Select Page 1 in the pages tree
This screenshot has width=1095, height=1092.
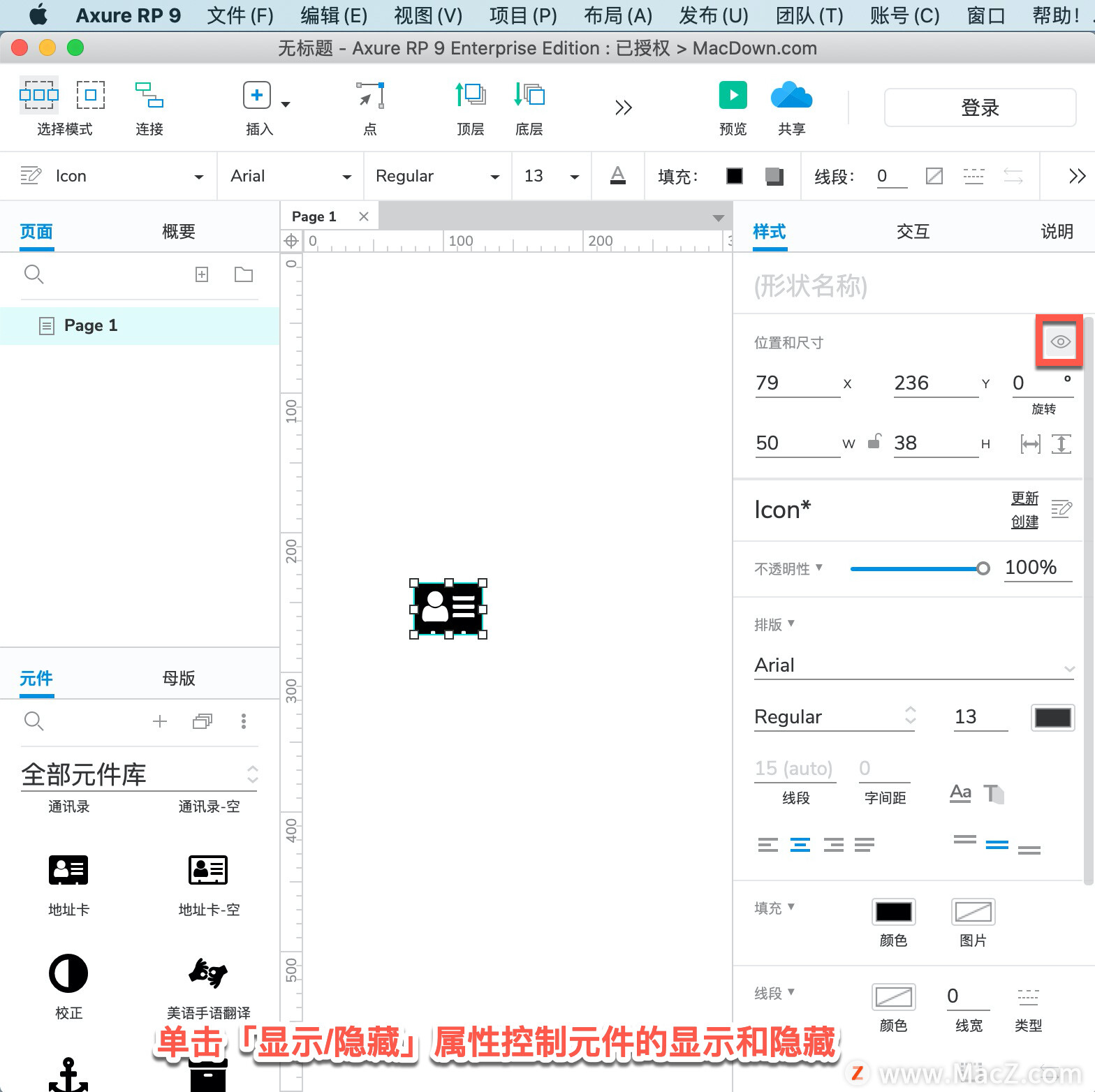pyautogui.click(x=140, y=325)
